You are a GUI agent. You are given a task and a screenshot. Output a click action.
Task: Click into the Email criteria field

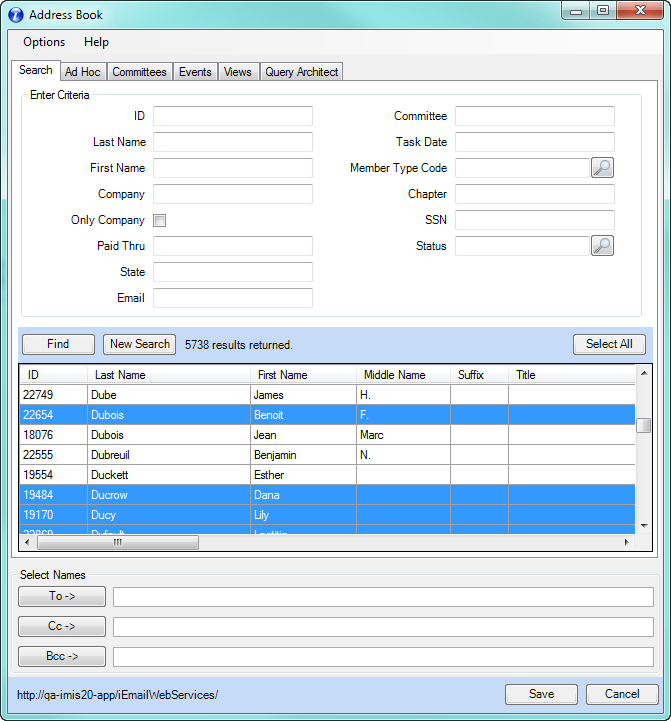[232, 298]
